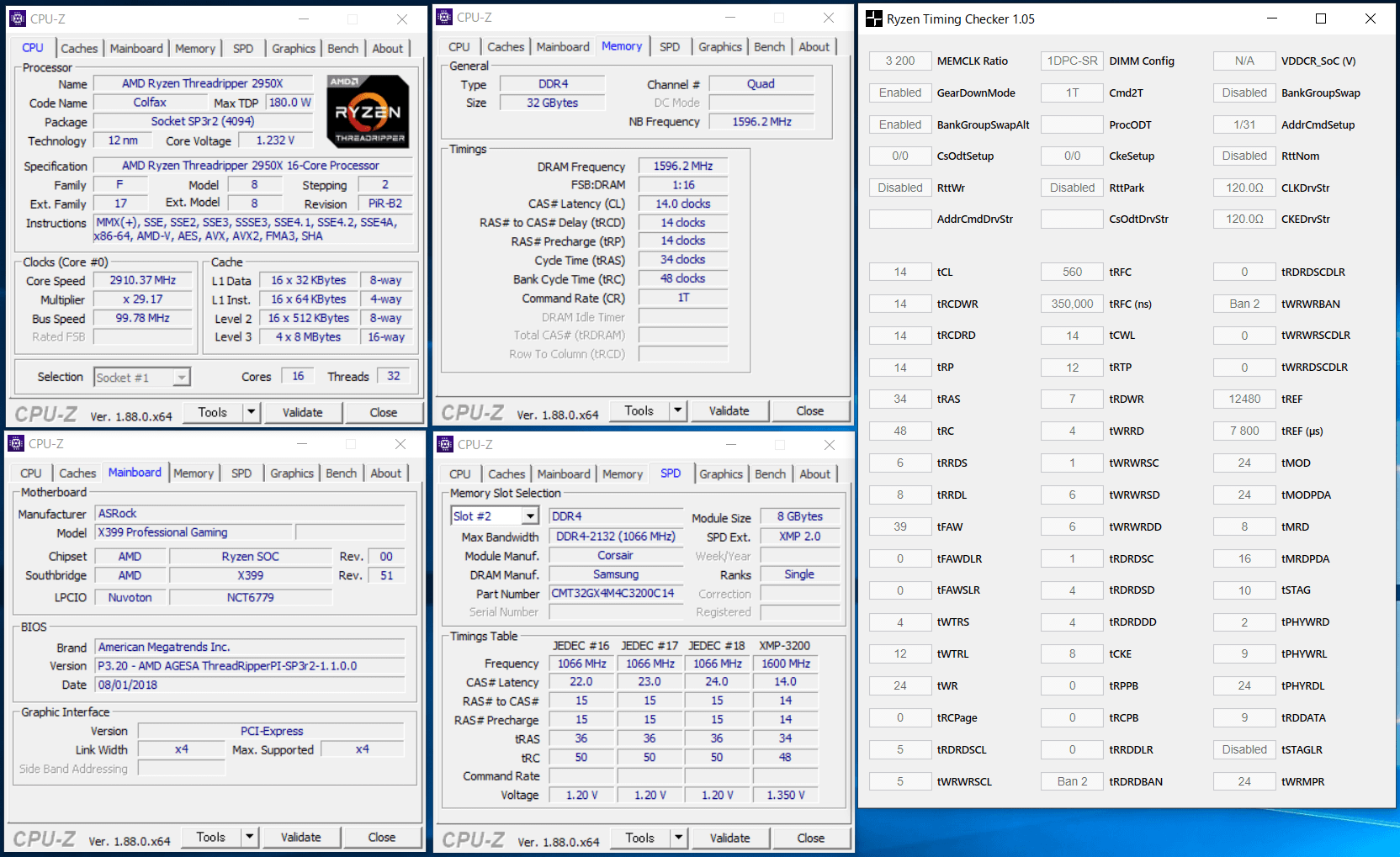Click Close button in CPU tab window
This screenshot has height=857, width=1400.
pos(384,412)
